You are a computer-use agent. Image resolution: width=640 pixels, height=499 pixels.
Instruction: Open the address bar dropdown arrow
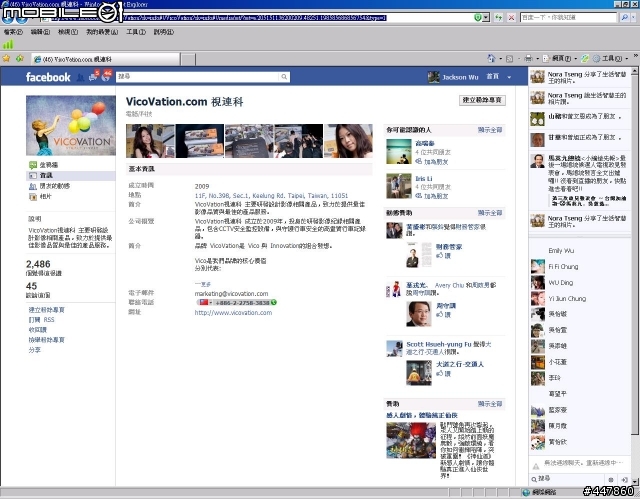(485, 18)
